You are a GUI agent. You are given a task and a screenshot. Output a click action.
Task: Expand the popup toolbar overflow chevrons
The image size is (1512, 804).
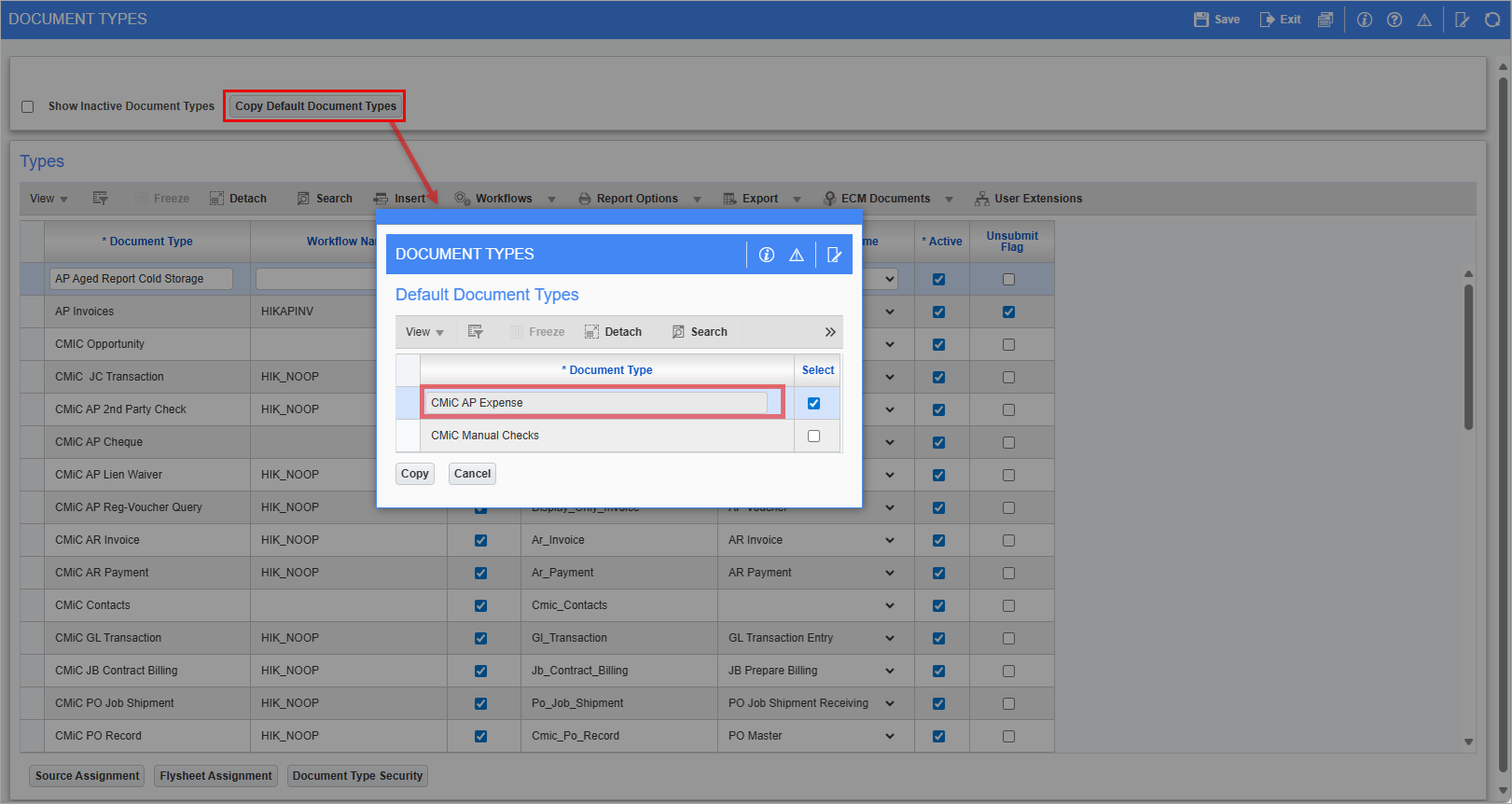[x=830, y=332]
